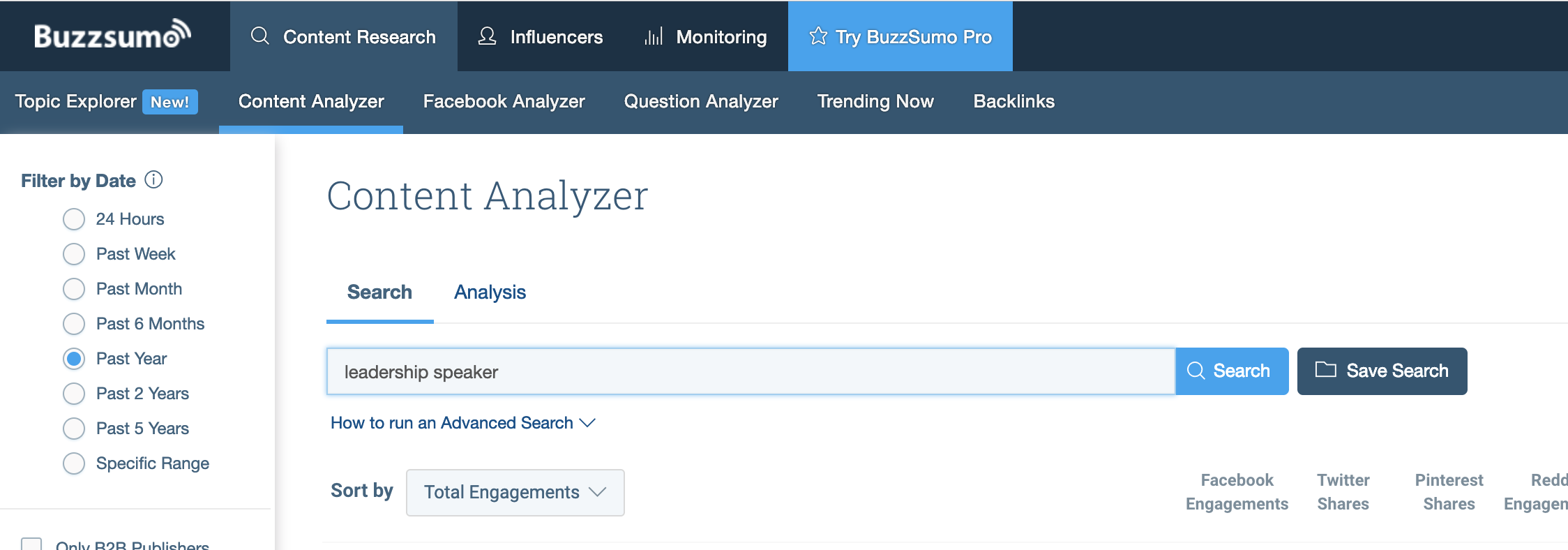Click the leadership speaker search field
Screen dimensions: 1568x550
(751, 371)
